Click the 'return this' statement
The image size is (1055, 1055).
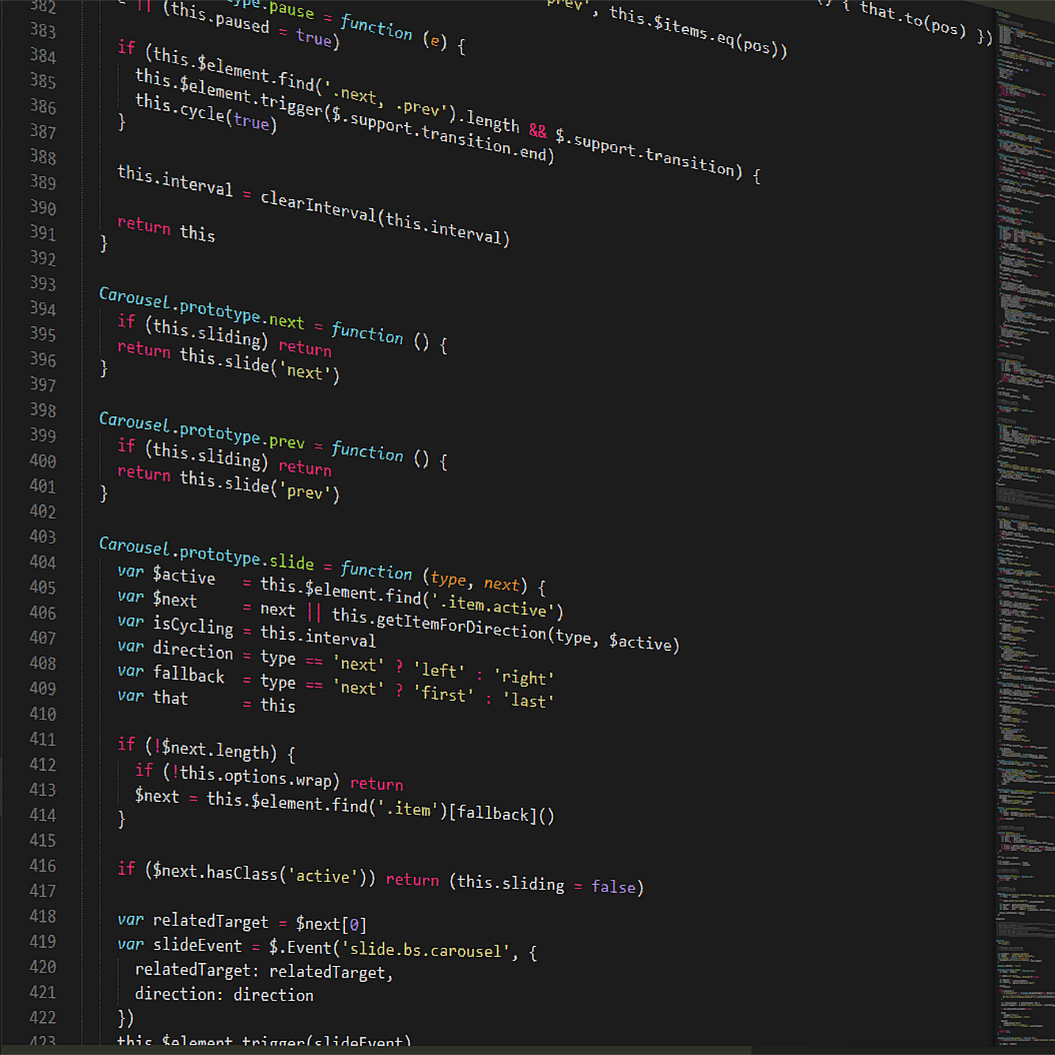166,229
